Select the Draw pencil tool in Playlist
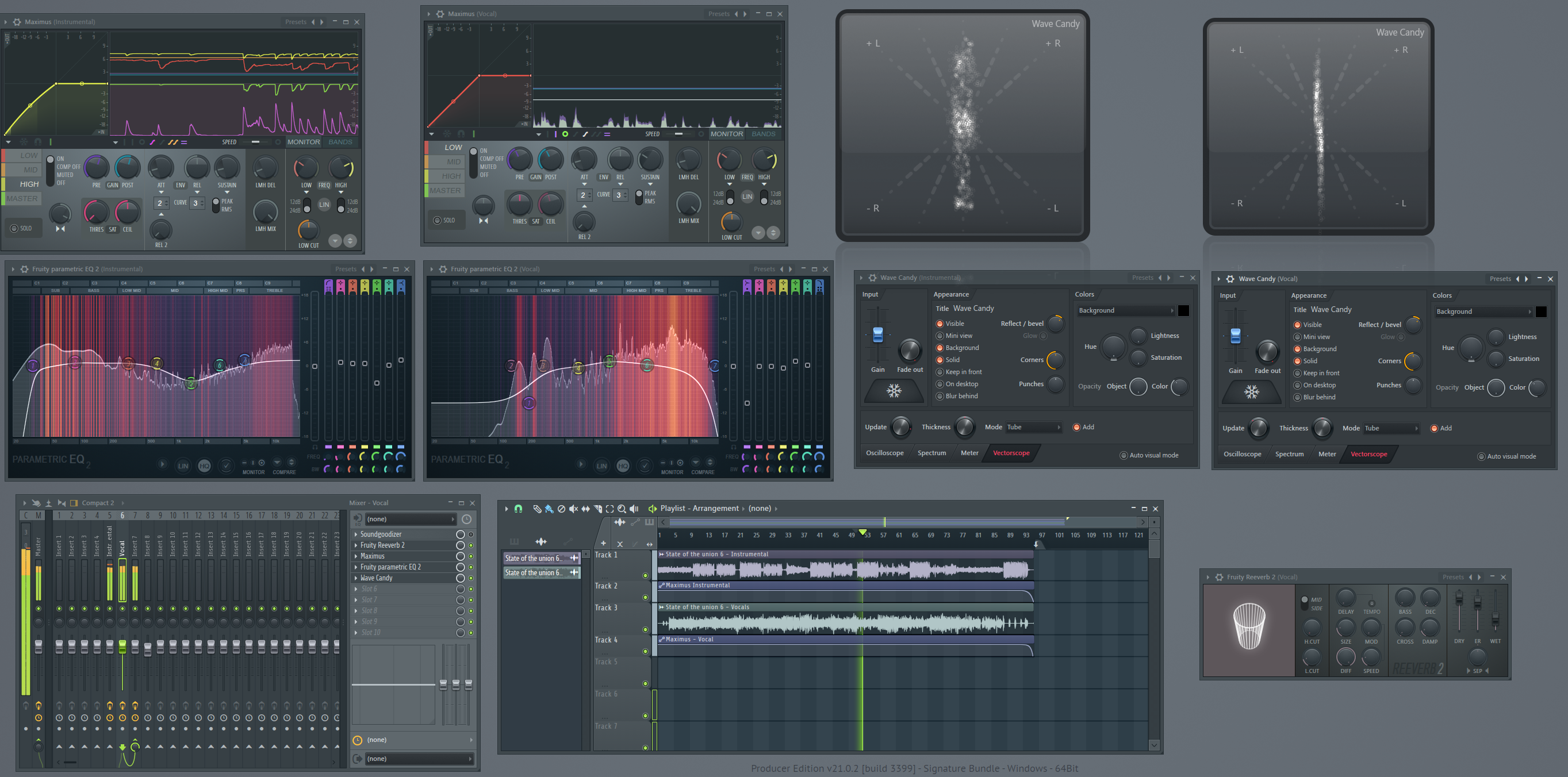 [x=537, y=509]
